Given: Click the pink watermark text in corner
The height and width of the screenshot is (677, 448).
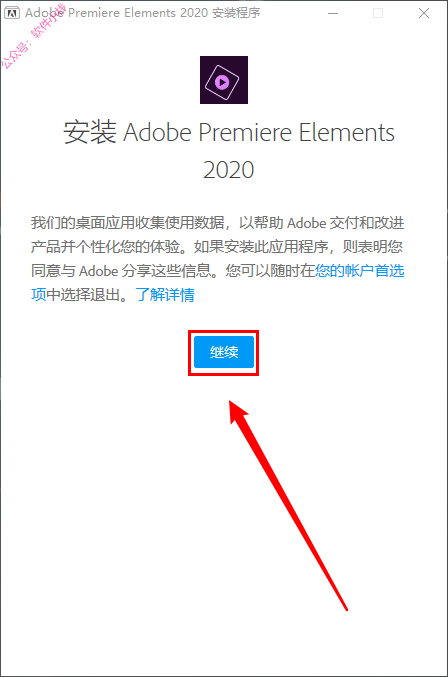Looking at the screenshot, I should click(34, 38).
